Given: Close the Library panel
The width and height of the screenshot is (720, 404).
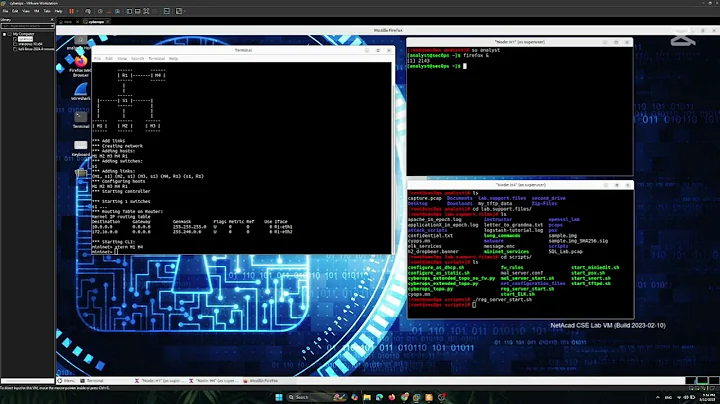Looking at the screenshot, I should (51, 20).
